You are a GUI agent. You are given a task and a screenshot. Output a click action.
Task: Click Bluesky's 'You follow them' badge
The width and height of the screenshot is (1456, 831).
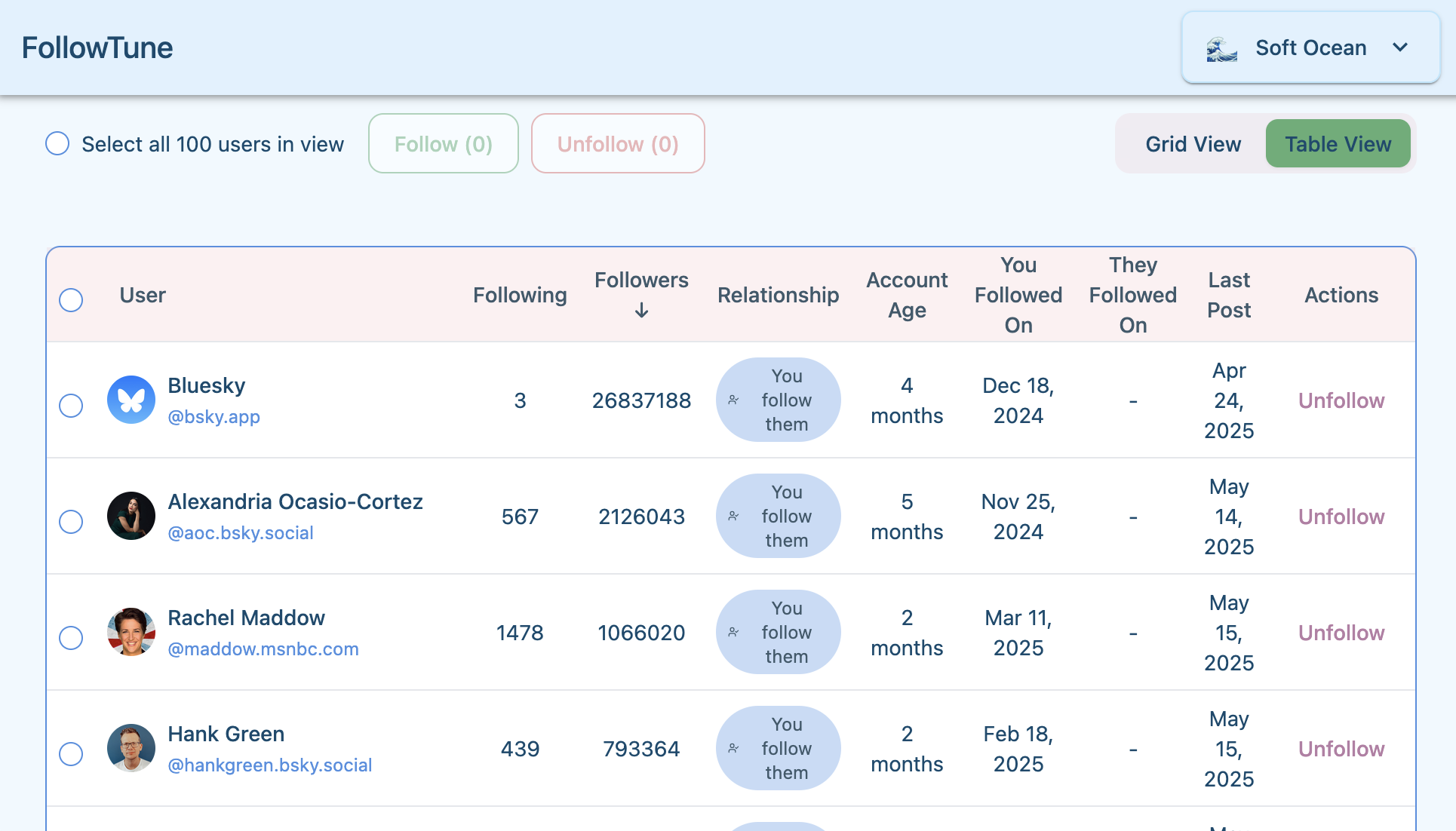tap(778, 400)
